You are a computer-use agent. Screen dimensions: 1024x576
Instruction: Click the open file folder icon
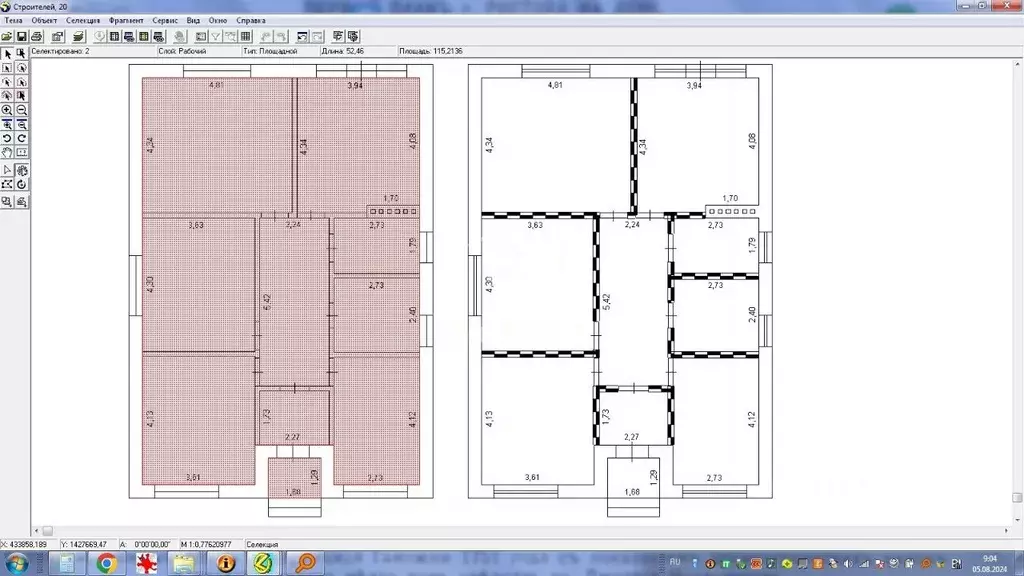7,37
